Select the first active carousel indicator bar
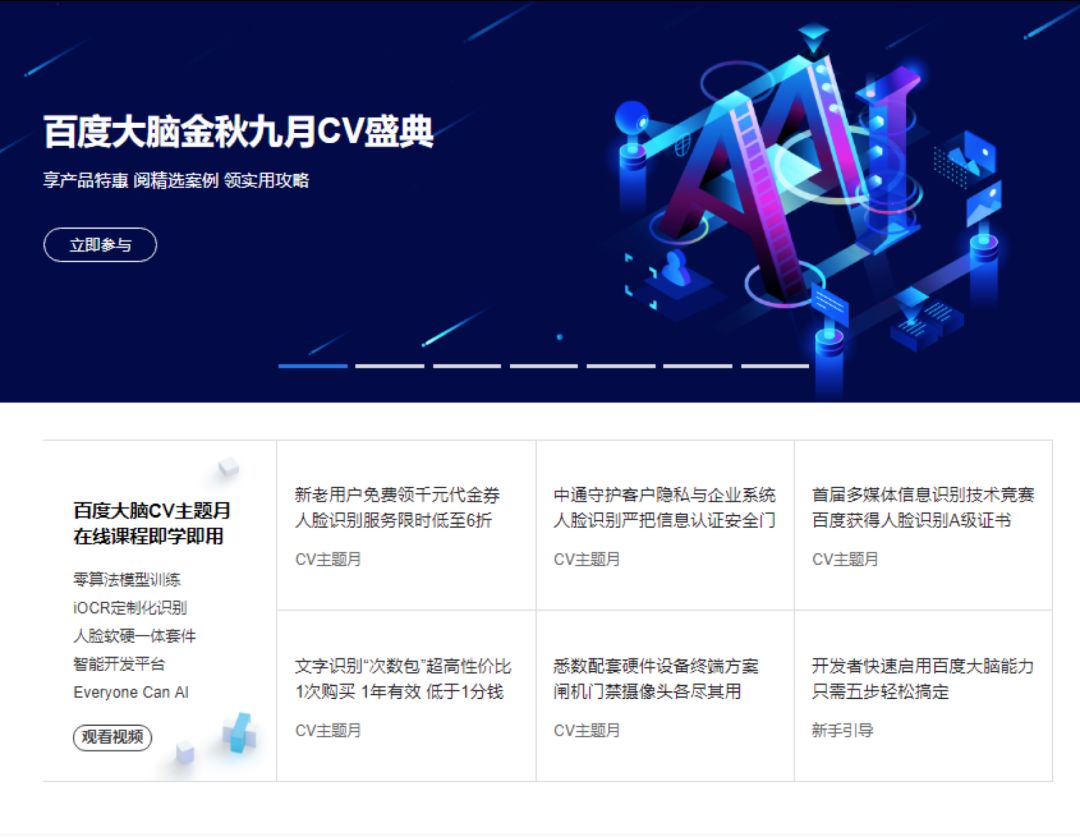The height and width of the screenshot is (837, 1080). pyautogui.click(x=313, y=366)
